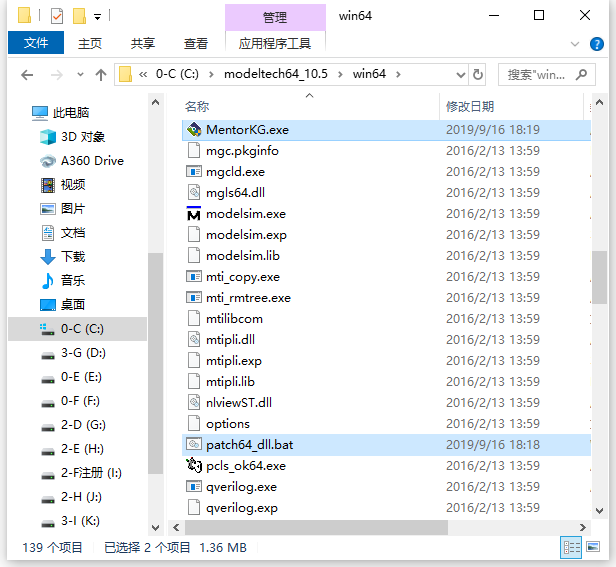Click navigation pane scroll down arrow
This screenshot has width=616, height=567.
155,527
